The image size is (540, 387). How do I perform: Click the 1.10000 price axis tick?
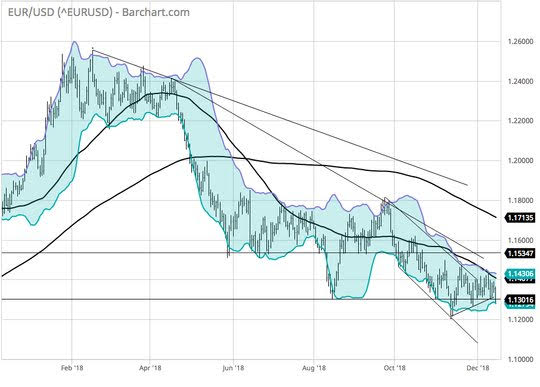(x=520, y=359)
